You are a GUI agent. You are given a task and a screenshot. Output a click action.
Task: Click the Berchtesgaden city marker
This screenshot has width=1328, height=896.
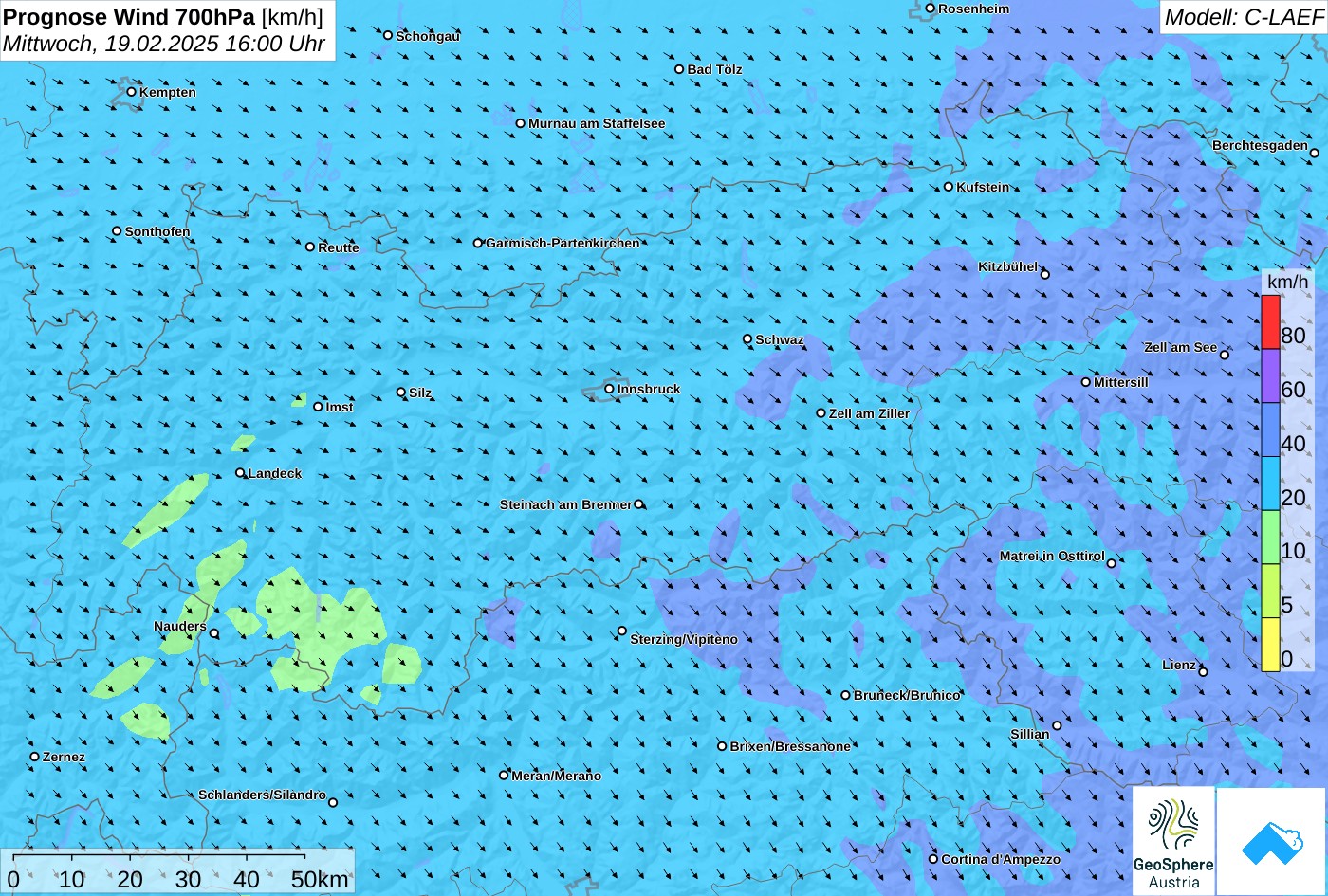[1315, 152]
